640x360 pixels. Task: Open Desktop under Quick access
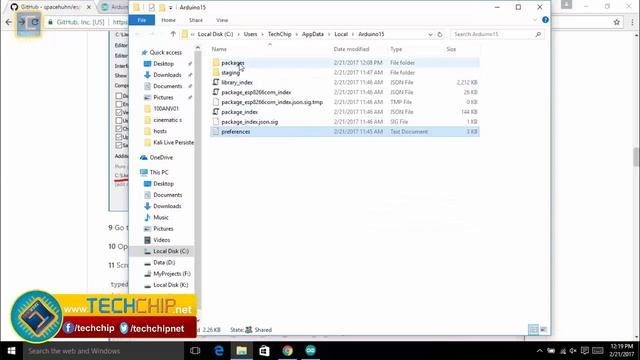coord(163,64)
